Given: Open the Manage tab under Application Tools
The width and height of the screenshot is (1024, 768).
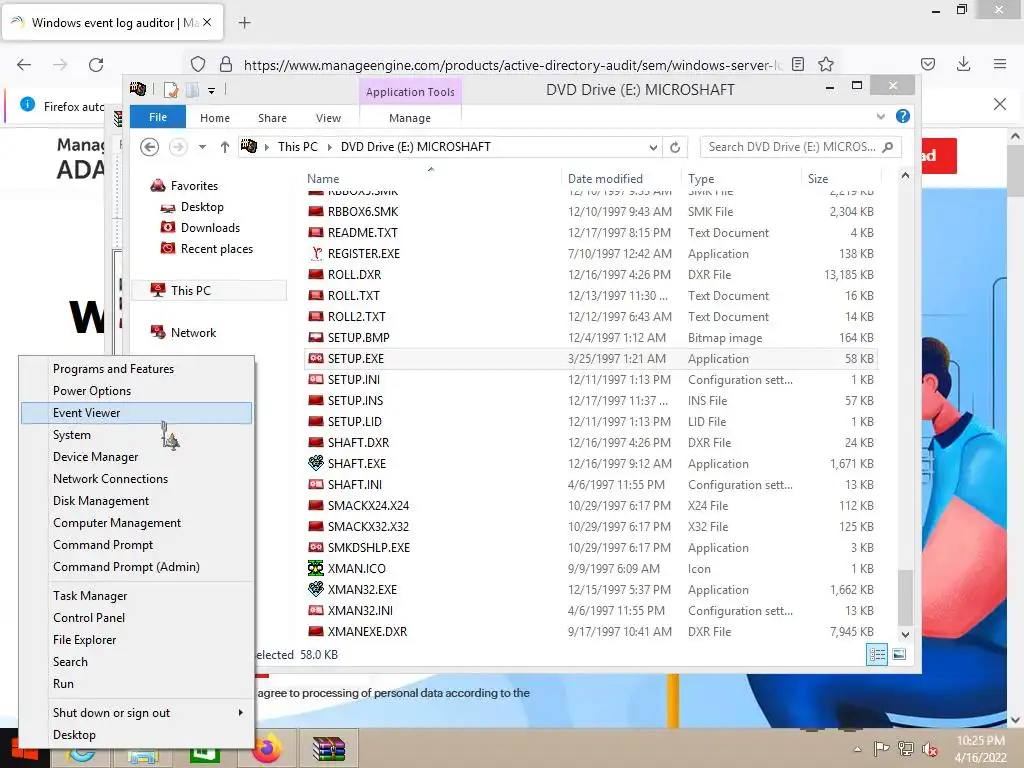Looking at the screenshot, I should 410,118.
